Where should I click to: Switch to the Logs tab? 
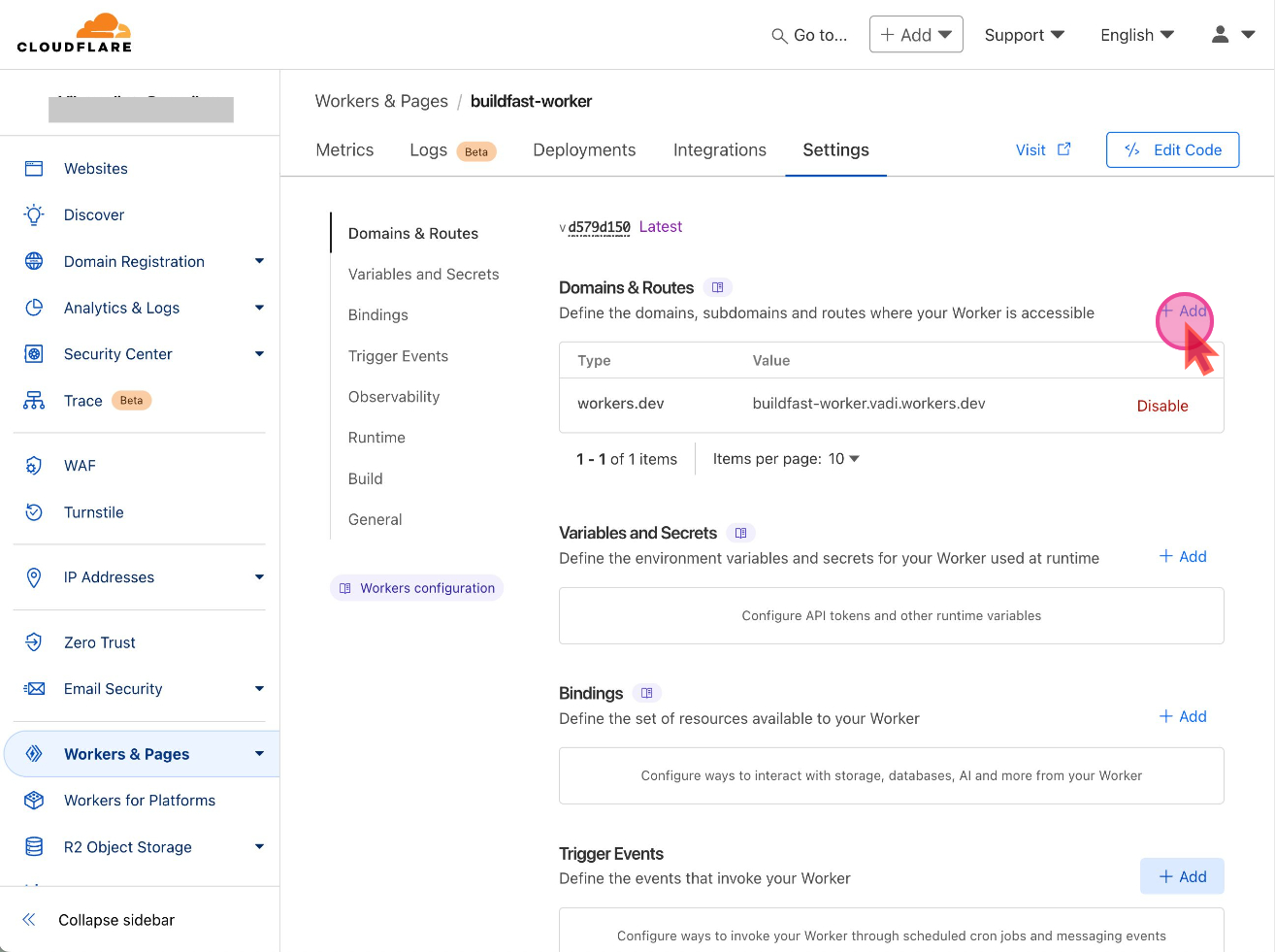pyautogui.click(x=428, y=150)
